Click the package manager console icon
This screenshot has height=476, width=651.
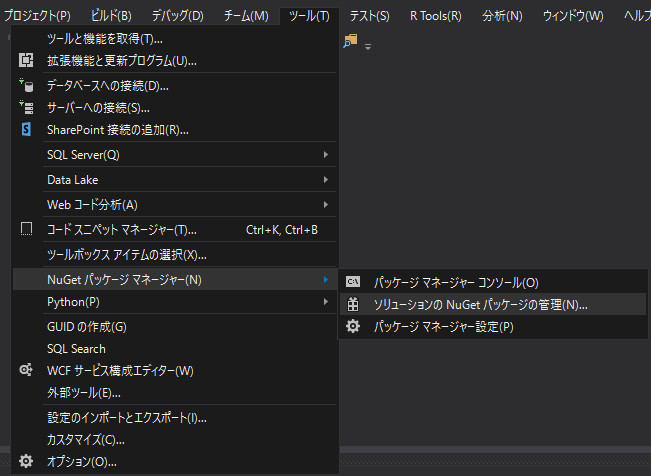[x=353, y=282]
